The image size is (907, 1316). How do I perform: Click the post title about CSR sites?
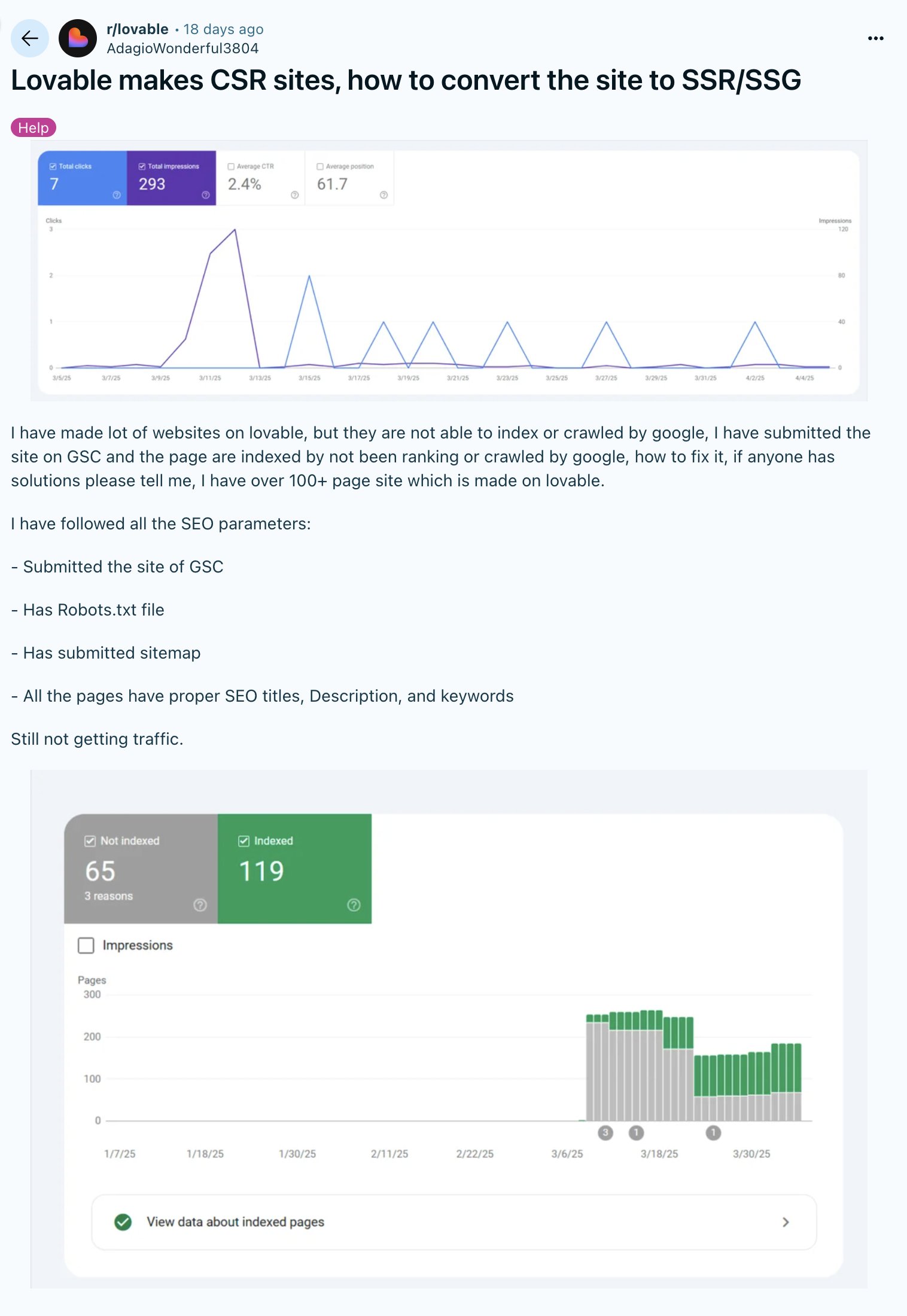pyautogui.click(x=406, y=80)
